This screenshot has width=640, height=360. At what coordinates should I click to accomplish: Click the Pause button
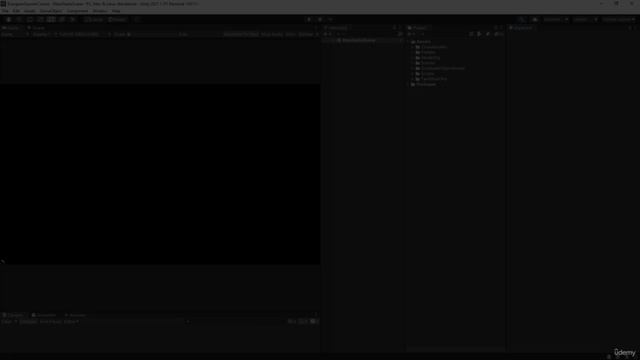pos(320,20)
